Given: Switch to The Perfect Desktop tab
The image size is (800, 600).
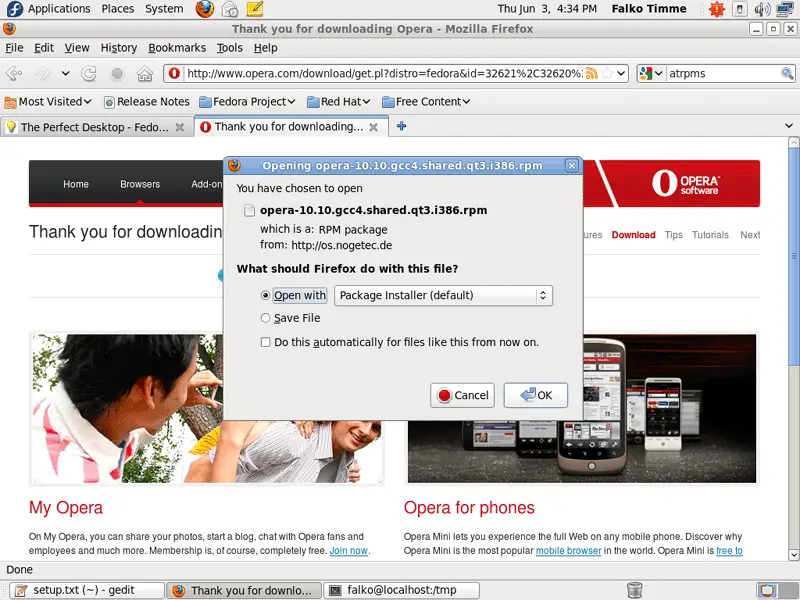Looking at the screenshot, I should point(95,127).
